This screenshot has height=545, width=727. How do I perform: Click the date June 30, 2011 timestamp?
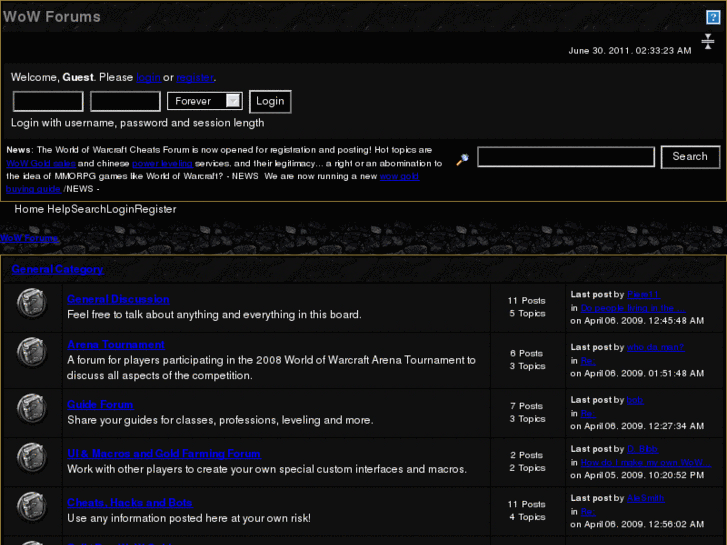coord(630,51)
